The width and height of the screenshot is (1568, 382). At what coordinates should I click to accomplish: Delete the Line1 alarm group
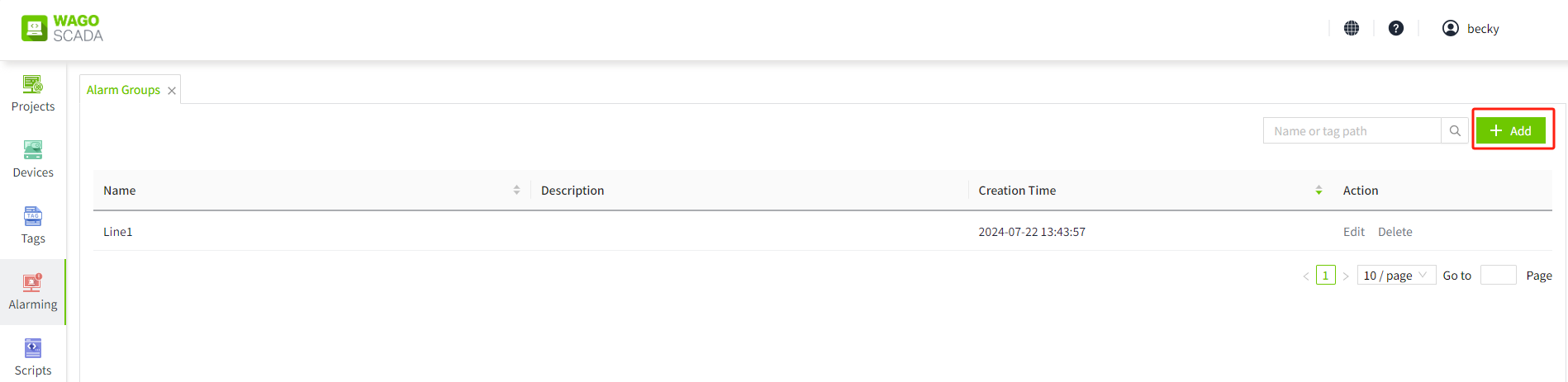[1395, 232]
